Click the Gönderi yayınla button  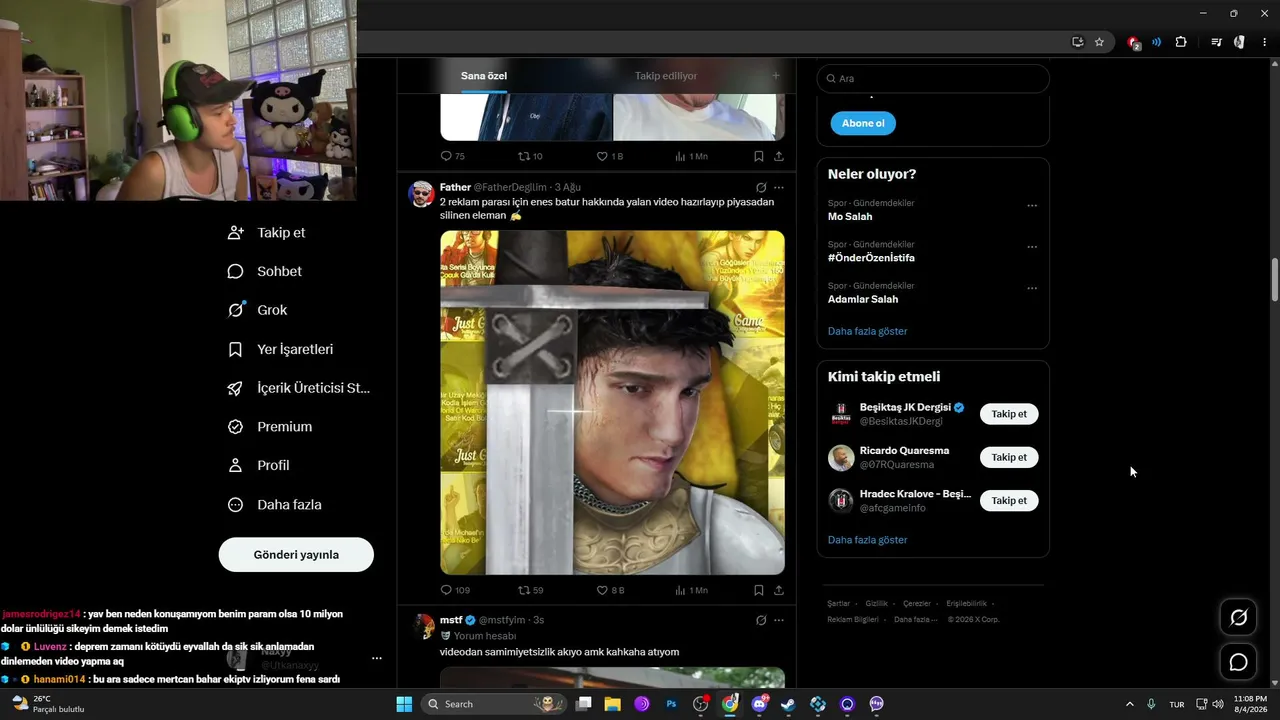296,555
